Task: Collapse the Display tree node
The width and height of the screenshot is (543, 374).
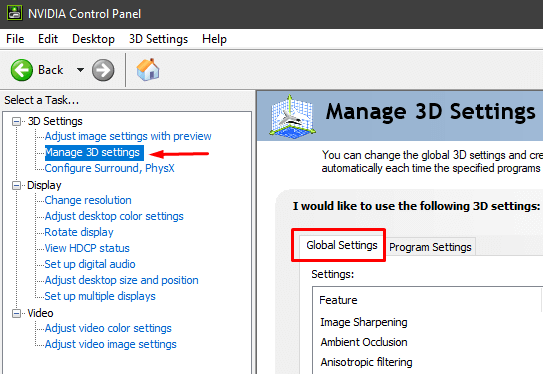Action: coord(16,186)
